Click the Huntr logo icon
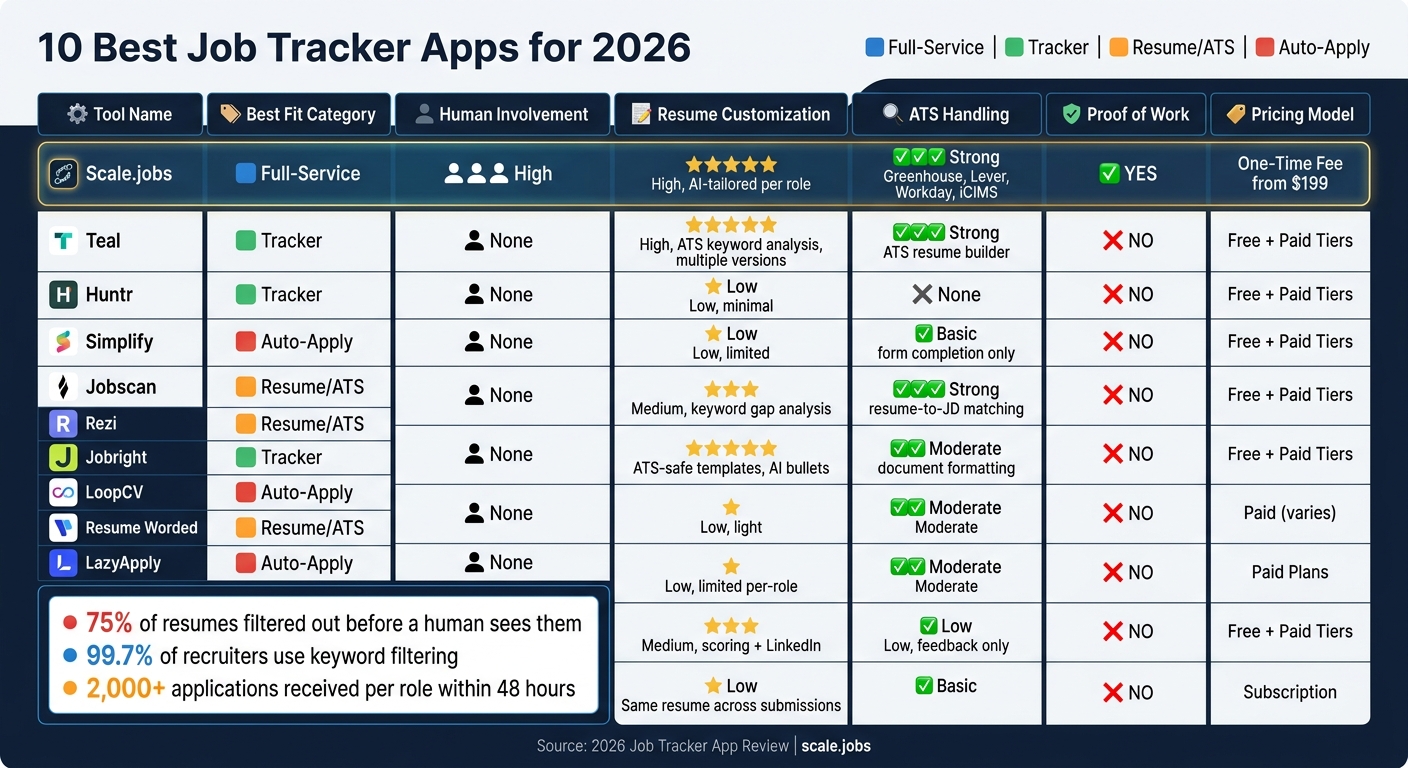The height and width of the screenshot is (768, 1408). click(x=64, y=295)
